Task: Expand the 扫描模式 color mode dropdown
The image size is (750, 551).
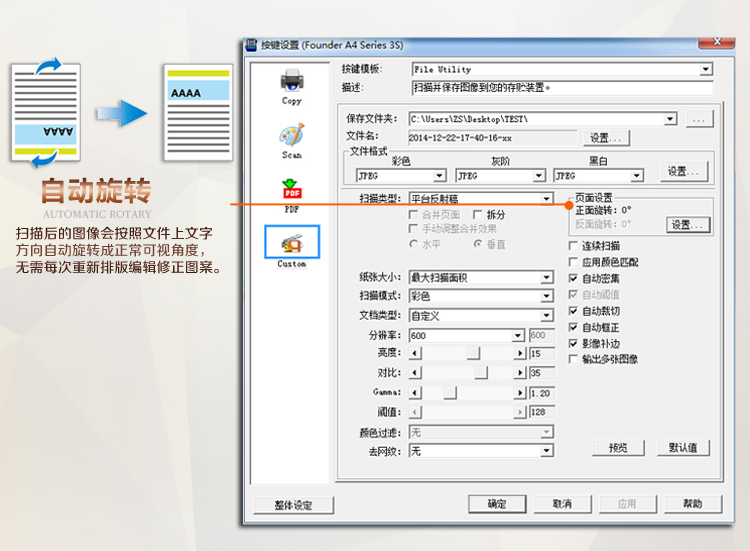Action: [x=546, y=296]
